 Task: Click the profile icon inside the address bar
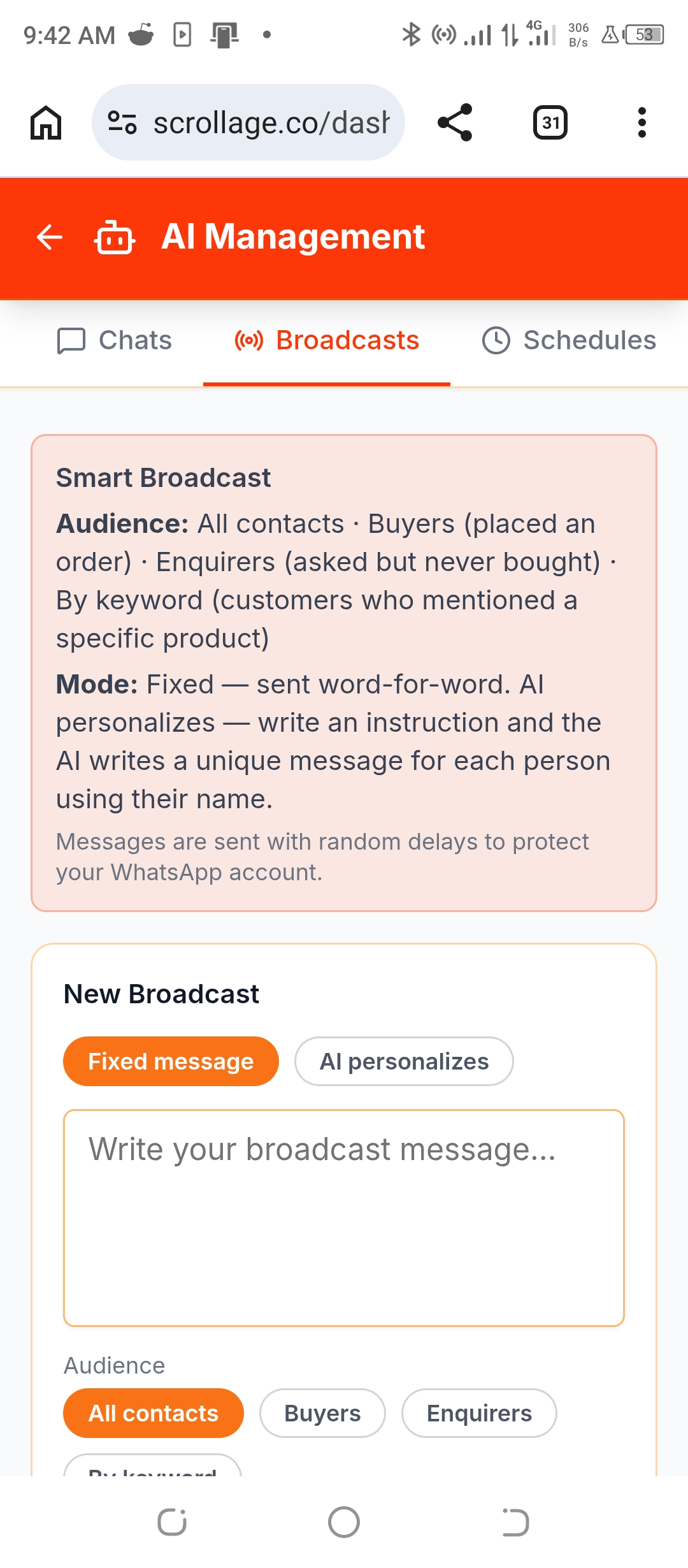coord(122,122)
